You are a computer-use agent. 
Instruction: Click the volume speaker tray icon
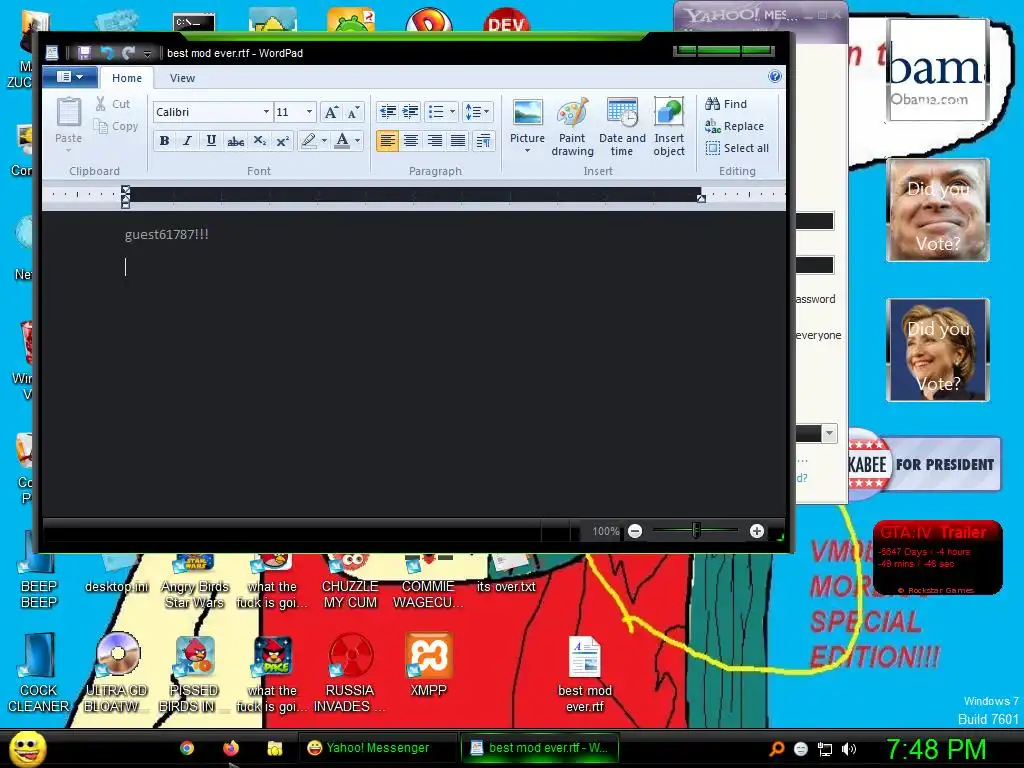(849, 749)
